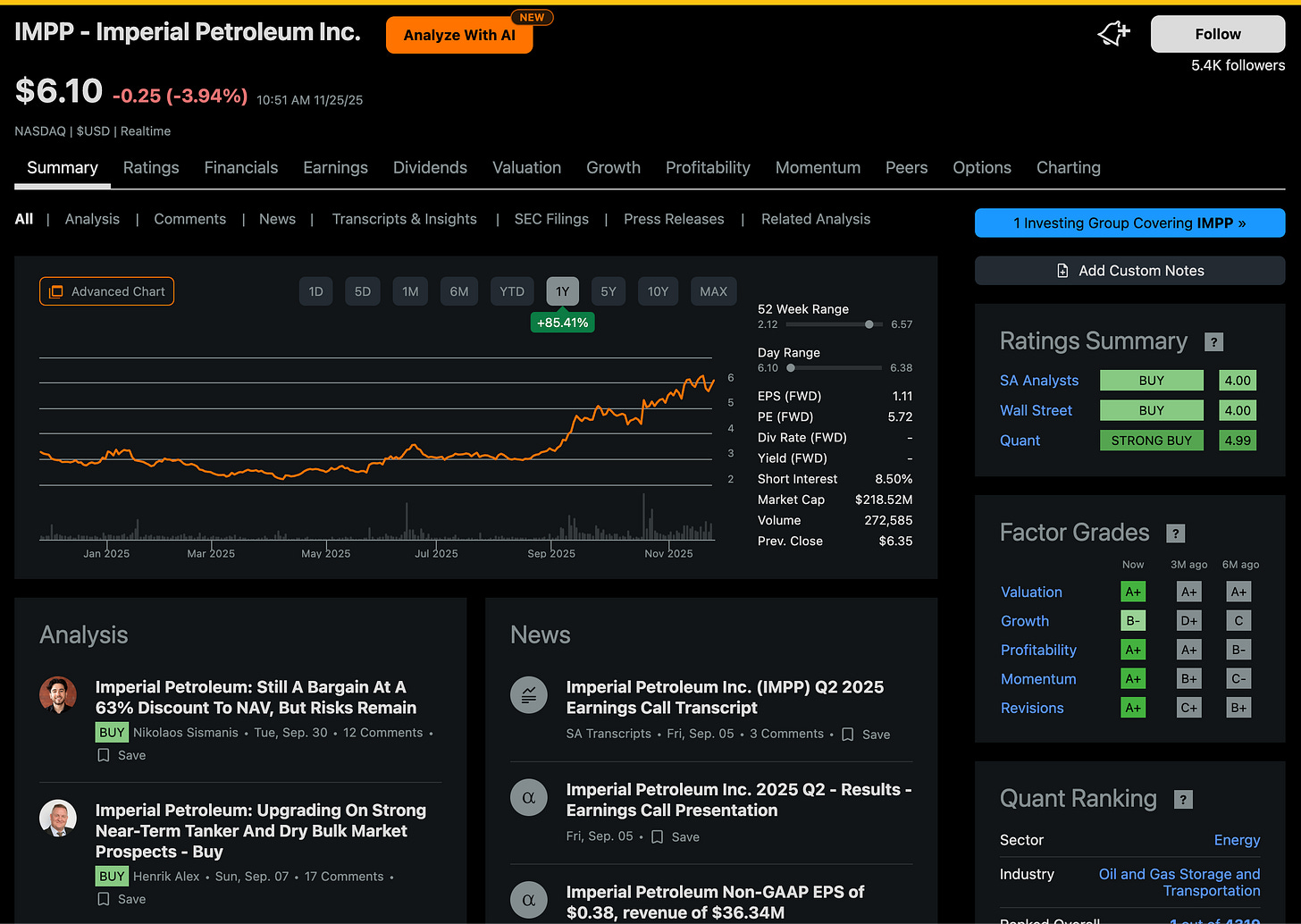Viewport: 1301px width, 924px height.
Task: Filter by Transcripts & Insights
Action: point(405,219)
